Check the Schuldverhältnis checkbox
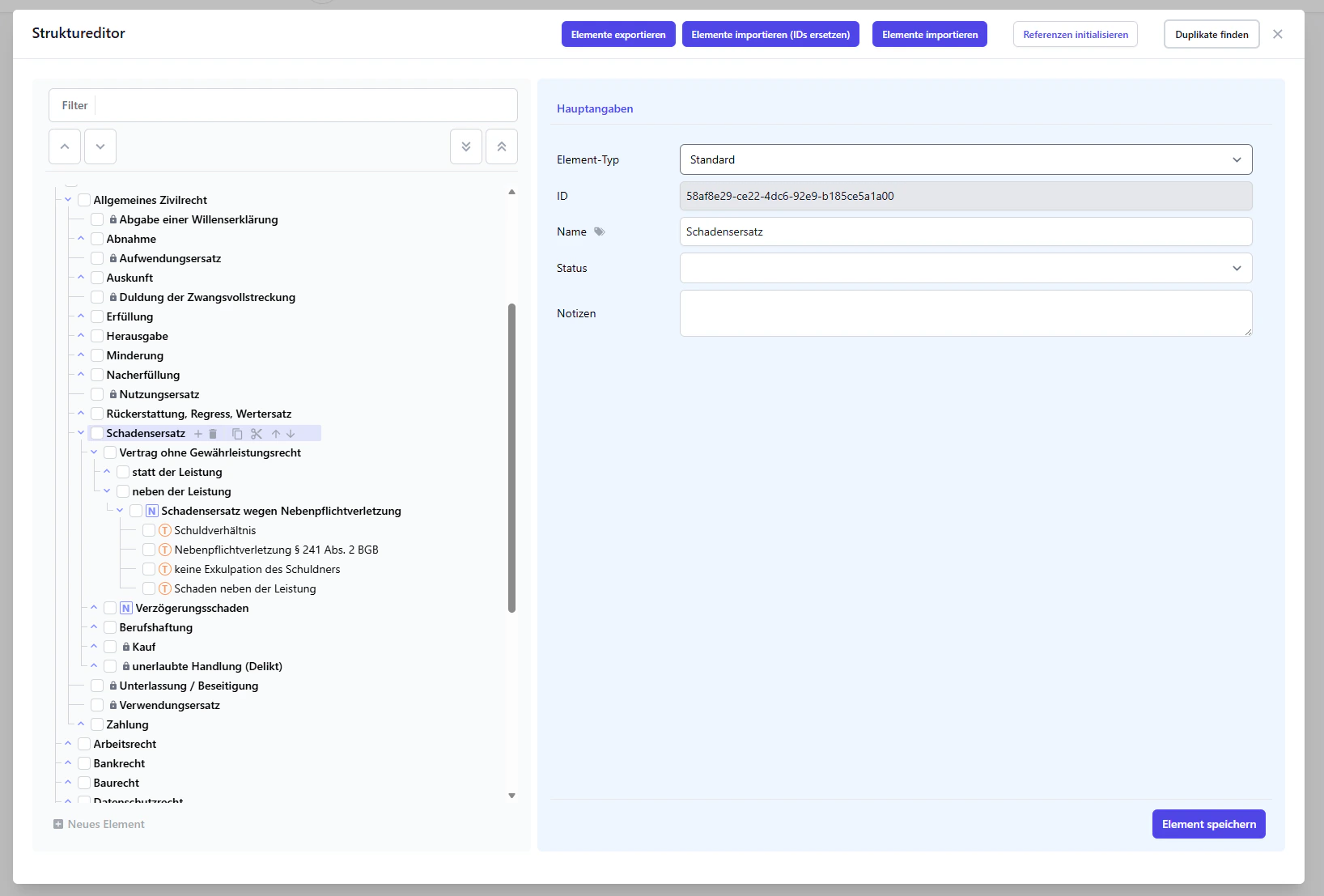Viewport: 1324px width, 896px height. [149, 530]
